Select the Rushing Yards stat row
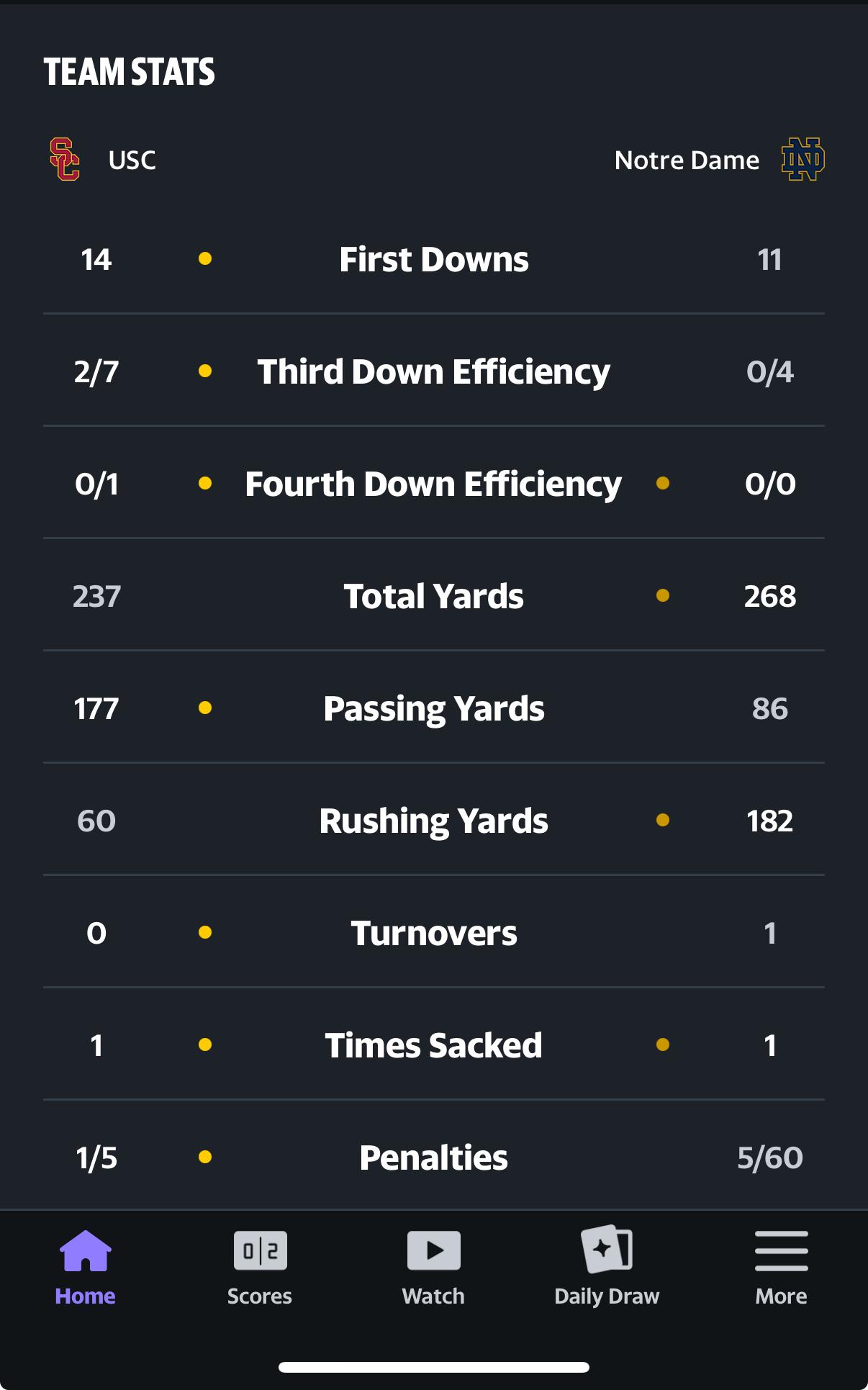 pyautogui.click(x=434, y=821)
